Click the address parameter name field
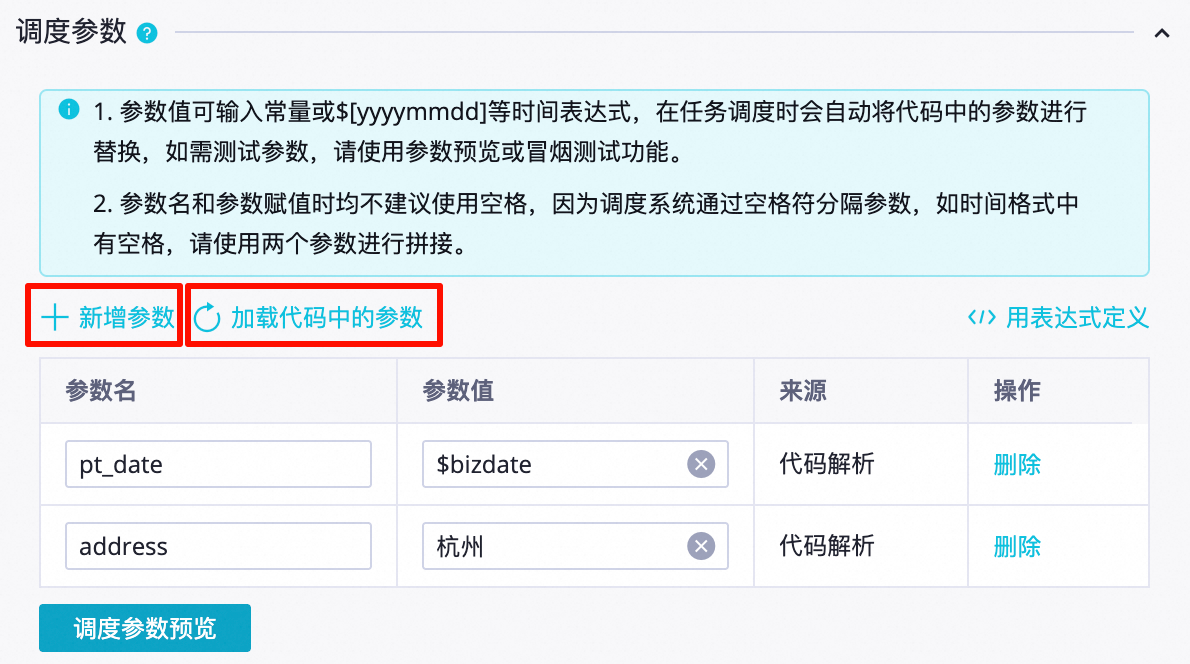Image resolution: width=1190 pixels, height=664 pixels. click(218, 546)
